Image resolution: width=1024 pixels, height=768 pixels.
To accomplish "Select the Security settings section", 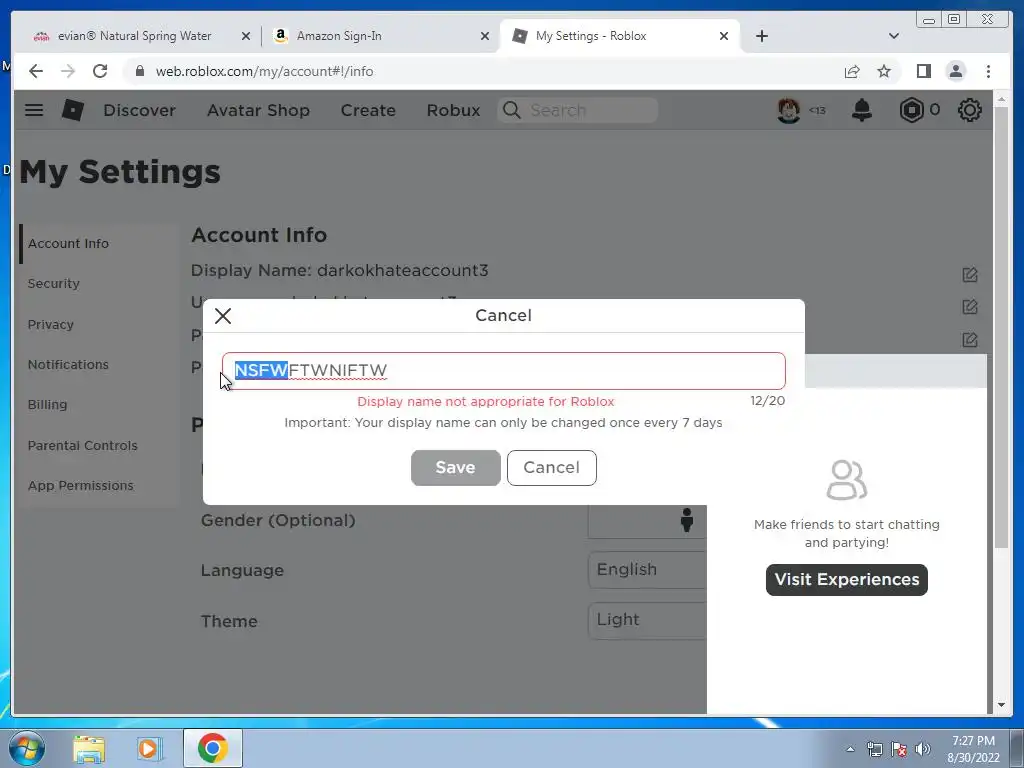I will coord(99,284).
